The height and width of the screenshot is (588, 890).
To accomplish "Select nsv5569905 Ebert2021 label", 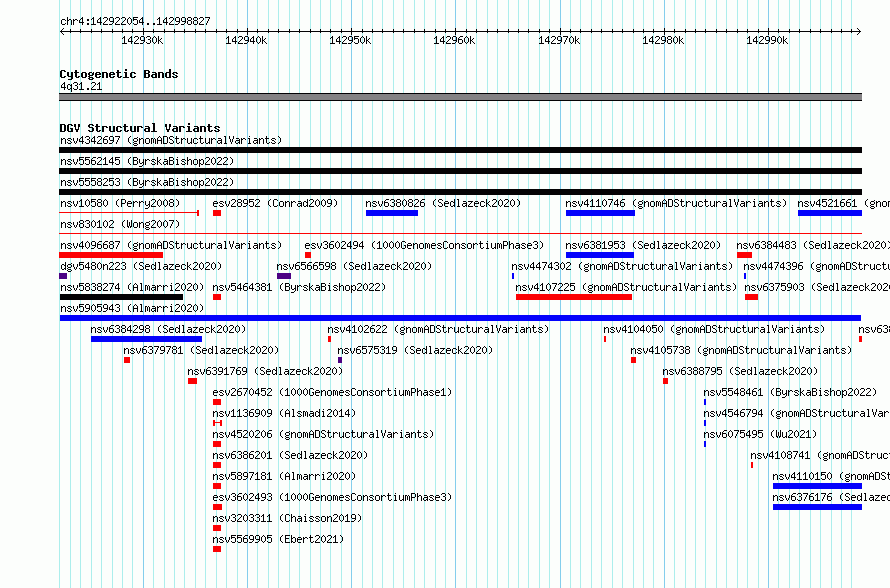I will point(278,539).
